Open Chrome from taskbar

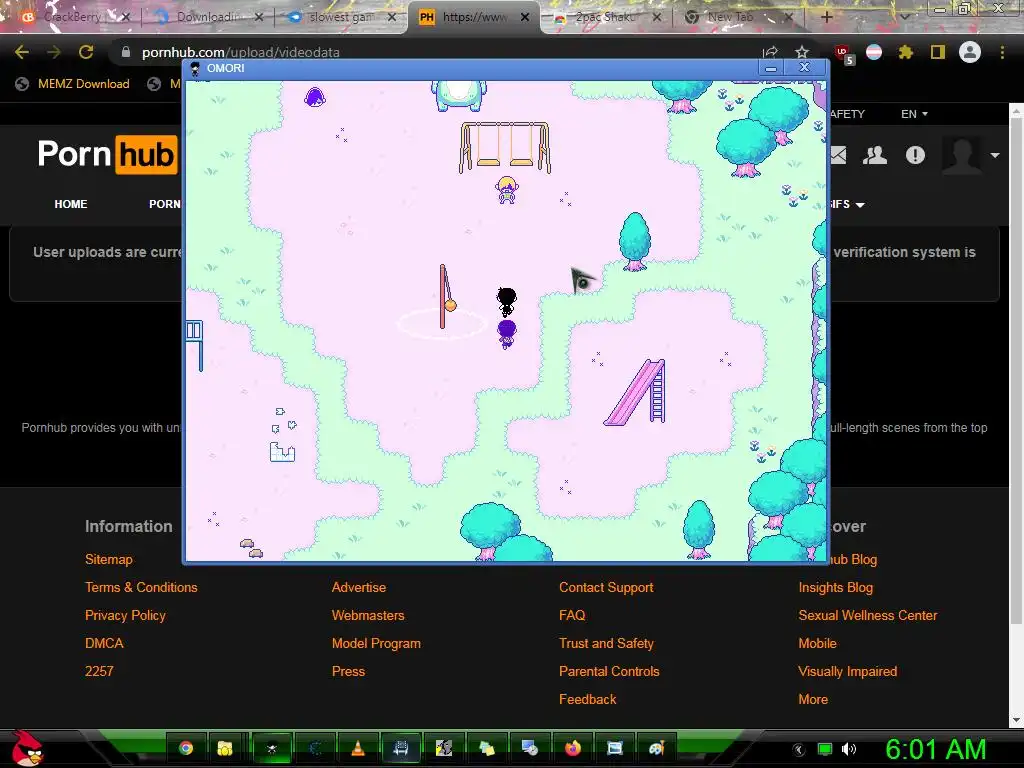(185, 748)
